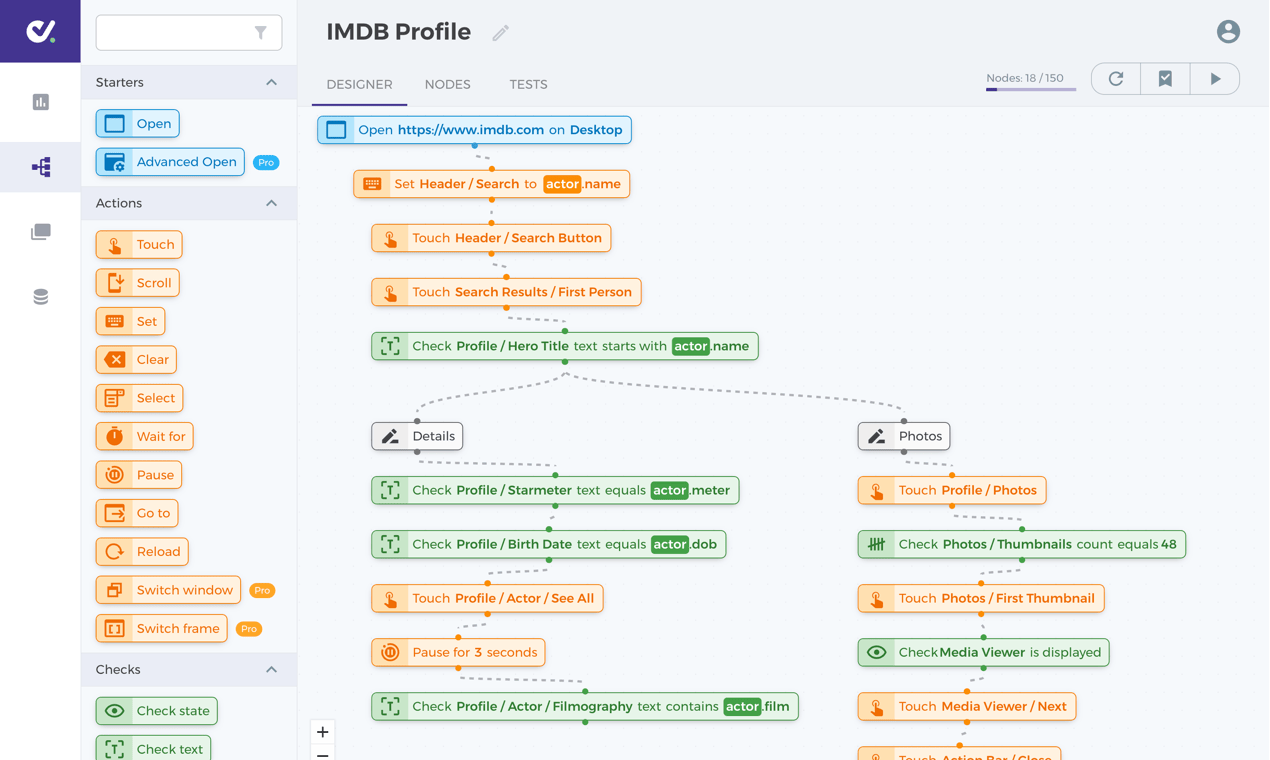
Task: Collapse the Actions section
Action: coord(271,203)
